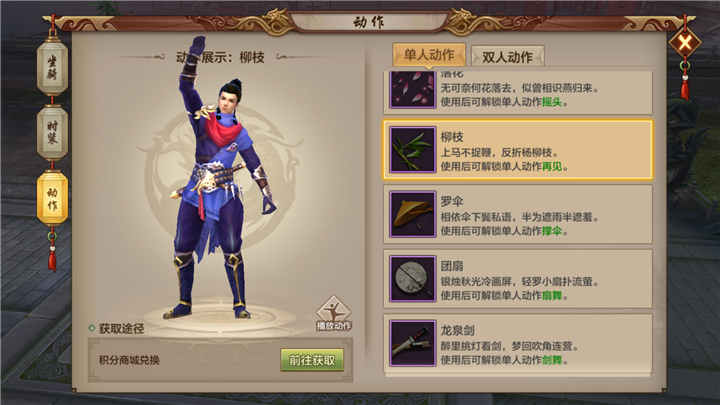Select the 动作 lantern tab
Viewport: 720px width, 405px height.
[x=52, y=198]
